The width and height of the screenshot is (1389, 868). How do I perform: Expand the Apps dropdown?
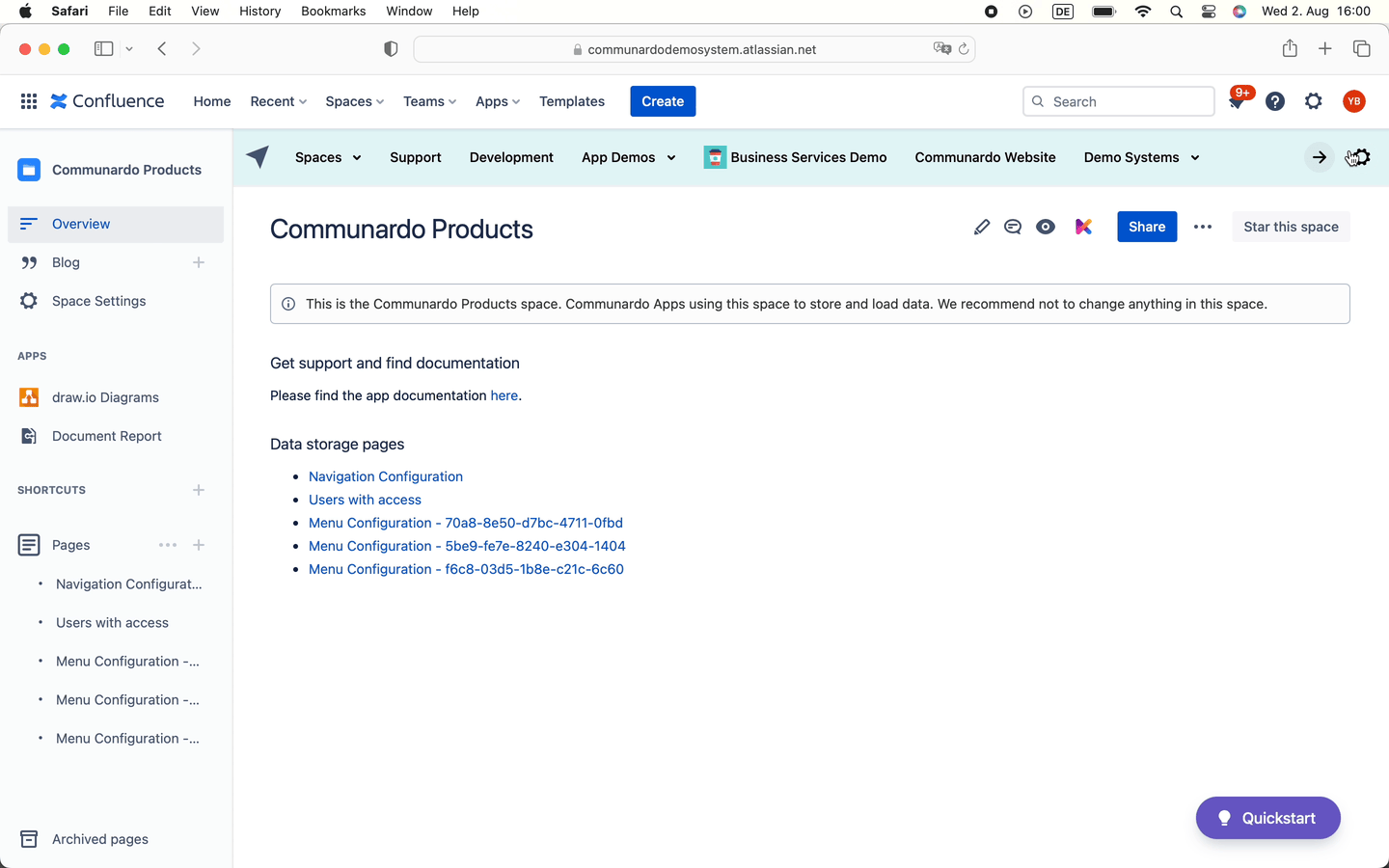(x=498, y=101)
